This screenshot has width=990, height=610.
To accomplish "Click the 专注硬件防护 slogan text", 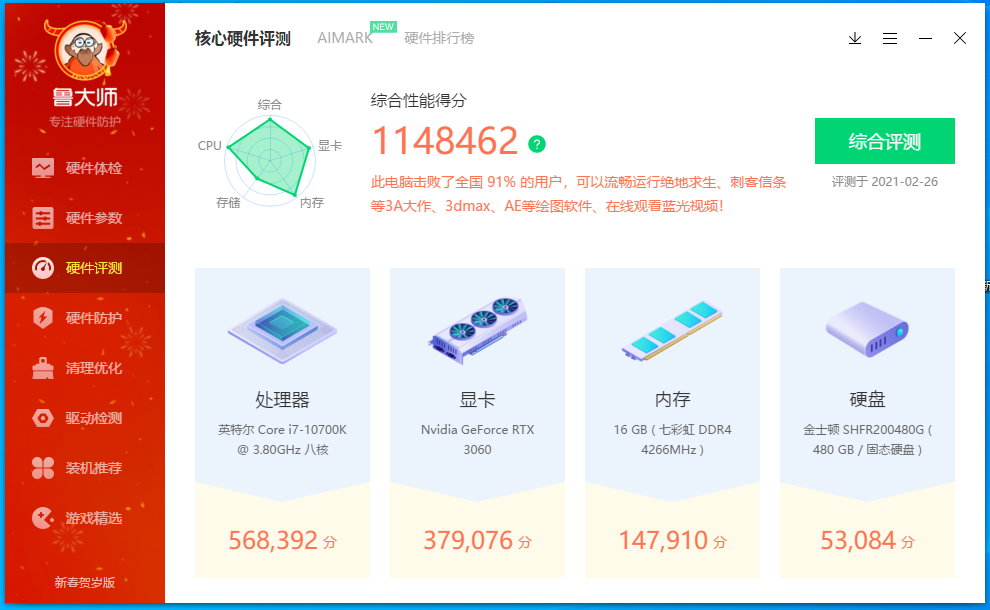I will click(85, 122).
